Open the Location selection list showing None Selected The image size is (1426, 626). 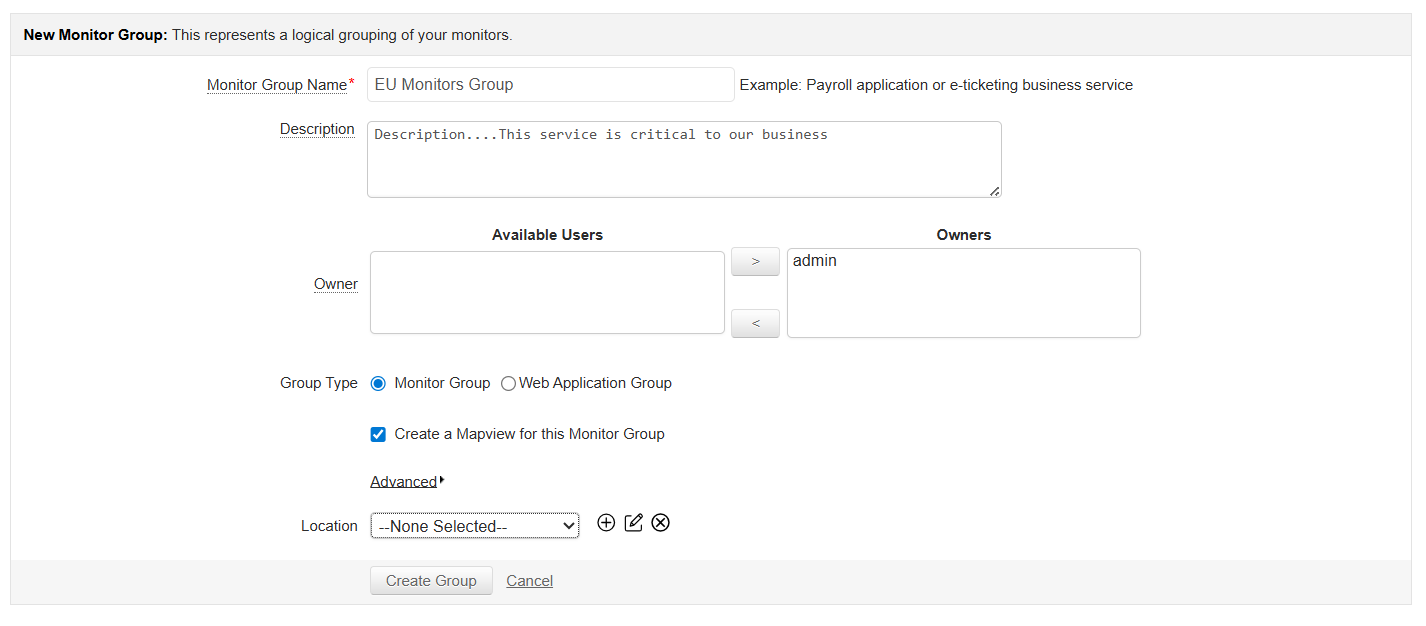click(474, 525)
